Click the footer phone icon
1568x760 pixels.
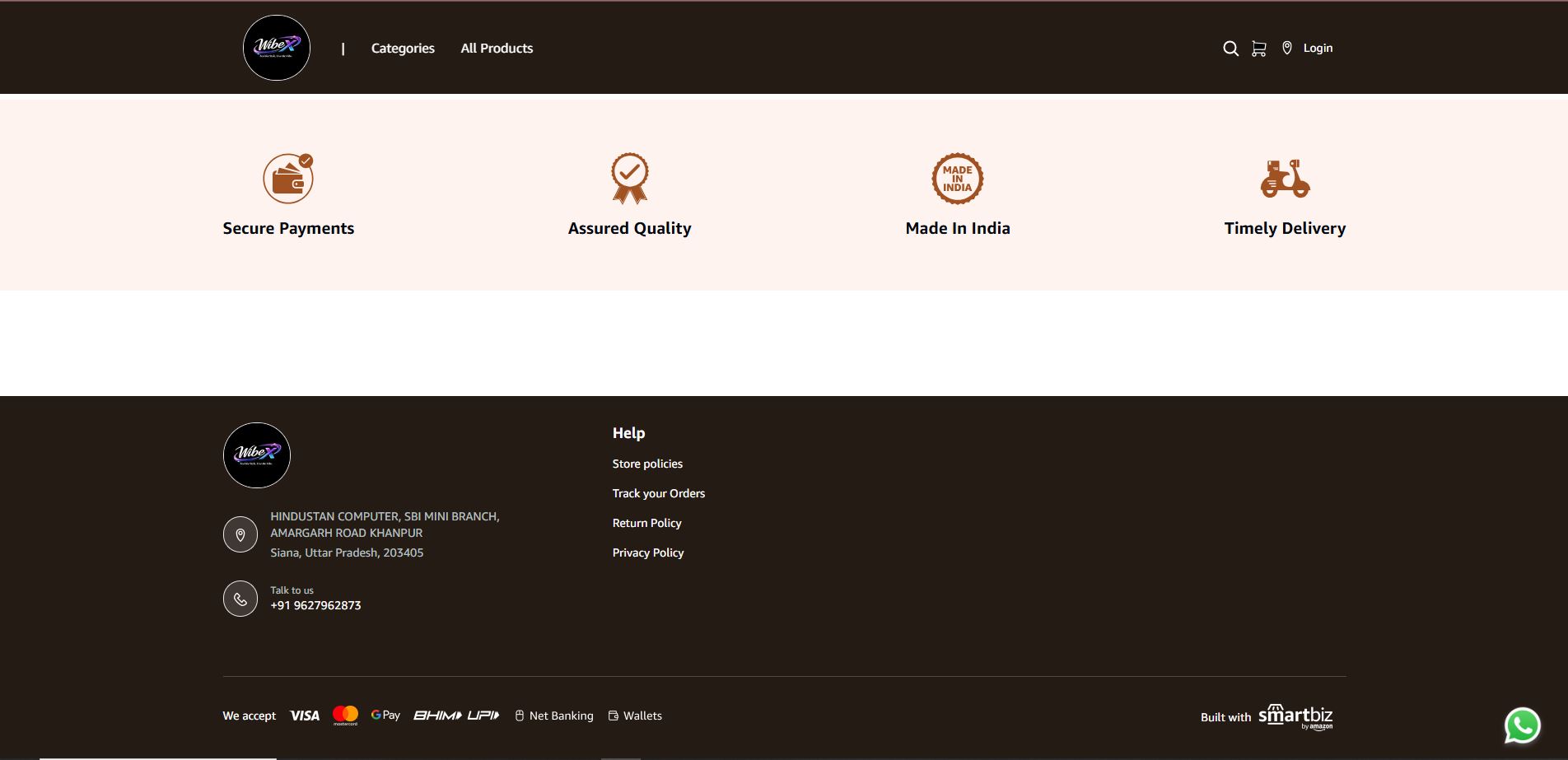click(x=240, y=599)
